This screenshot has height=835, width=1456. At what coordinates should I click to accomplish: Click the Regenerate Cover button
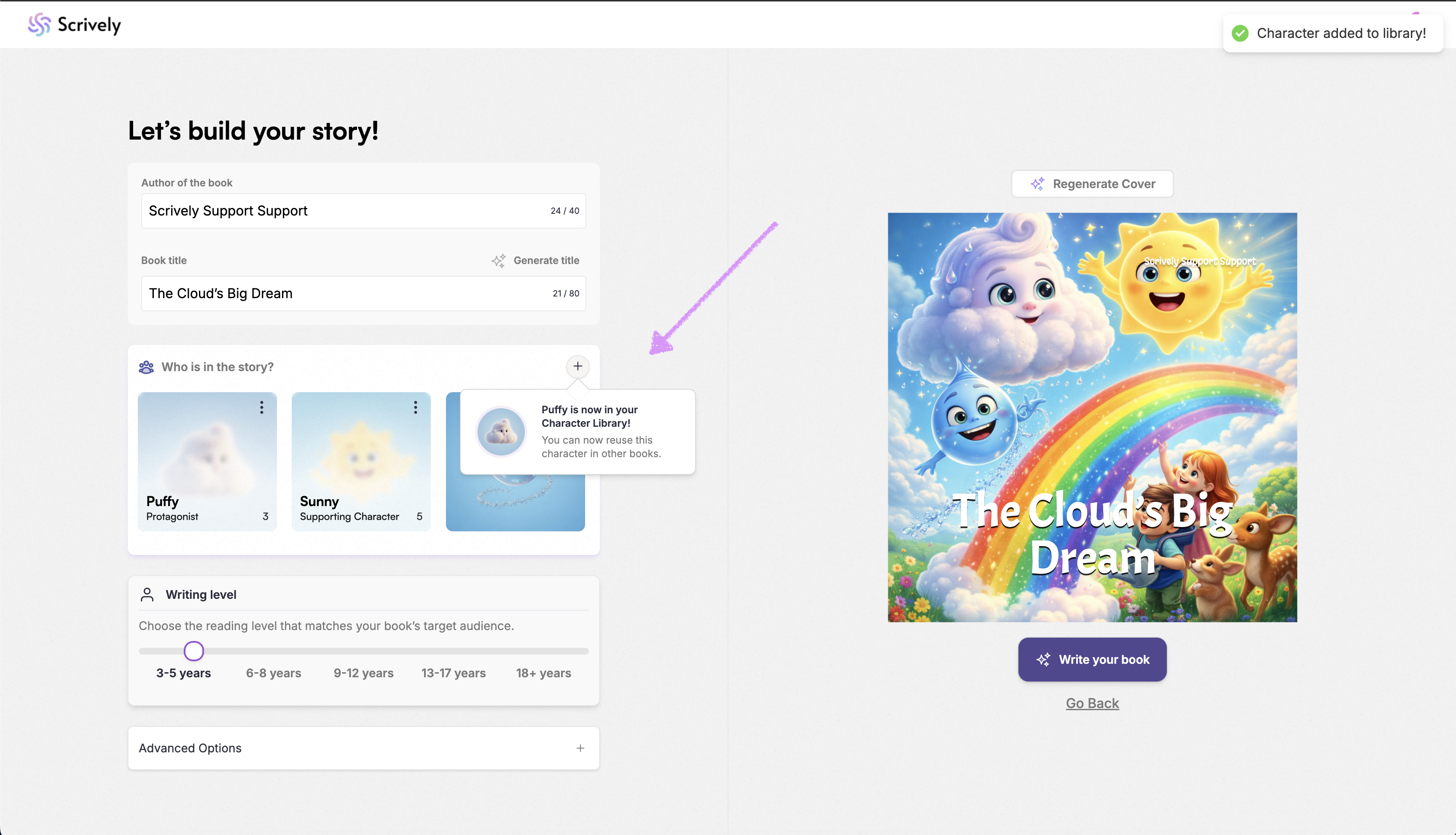[1092, 184]
